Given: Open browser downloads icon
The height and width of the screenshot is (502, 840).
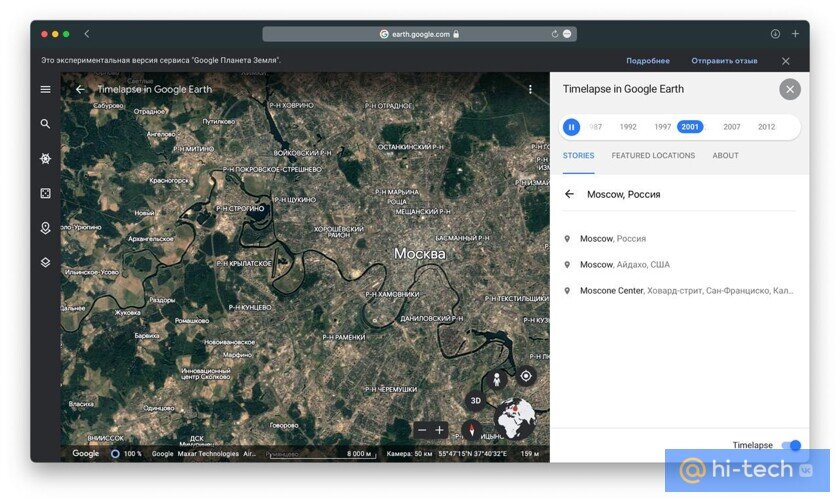Looking at the screenshot, I should pyautogui.click(x=775, y=34).
